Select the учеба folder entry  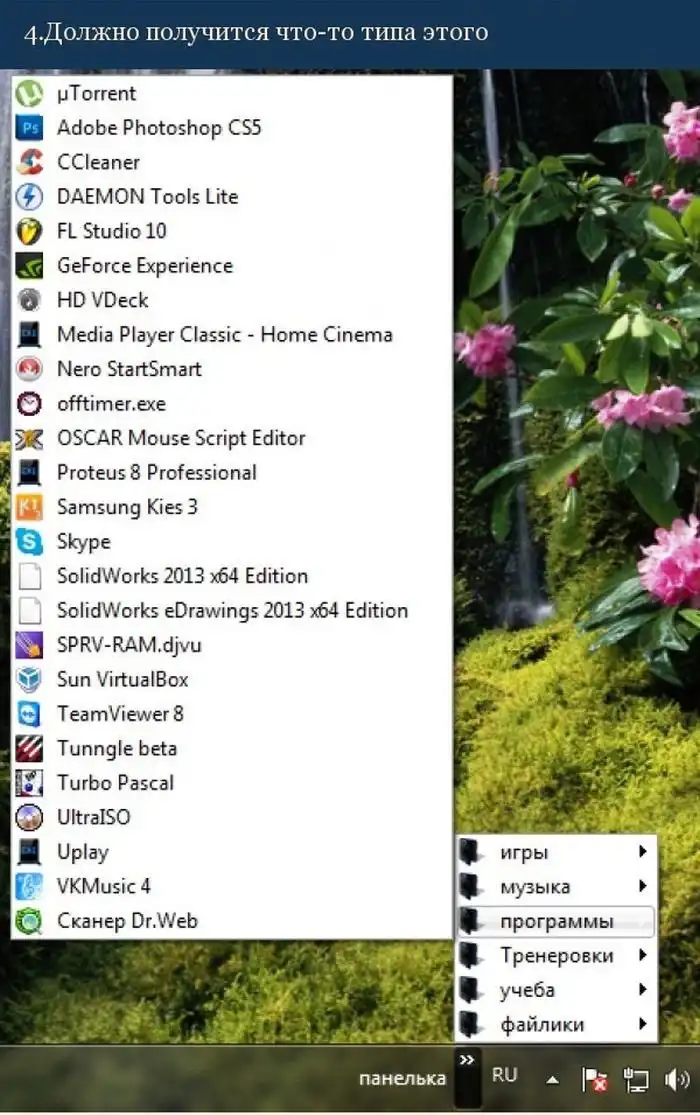pyautogui.click(x=527, y=990)
